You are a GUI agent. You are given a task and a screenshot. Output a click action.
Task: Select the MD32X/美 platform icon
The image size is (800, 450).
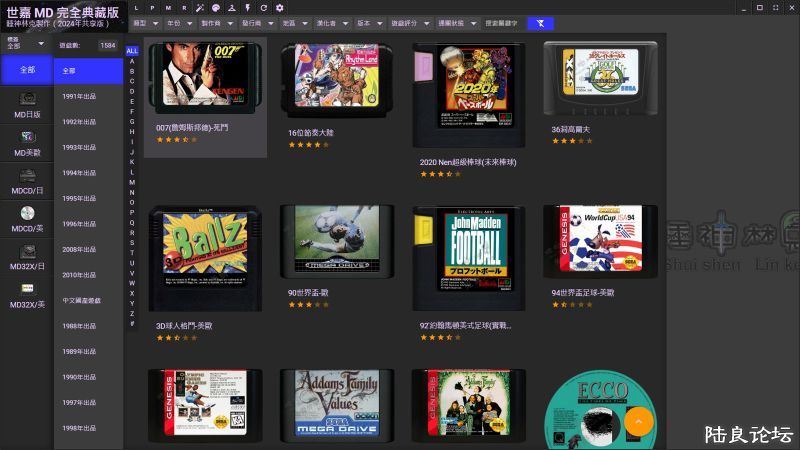point(27,289)
